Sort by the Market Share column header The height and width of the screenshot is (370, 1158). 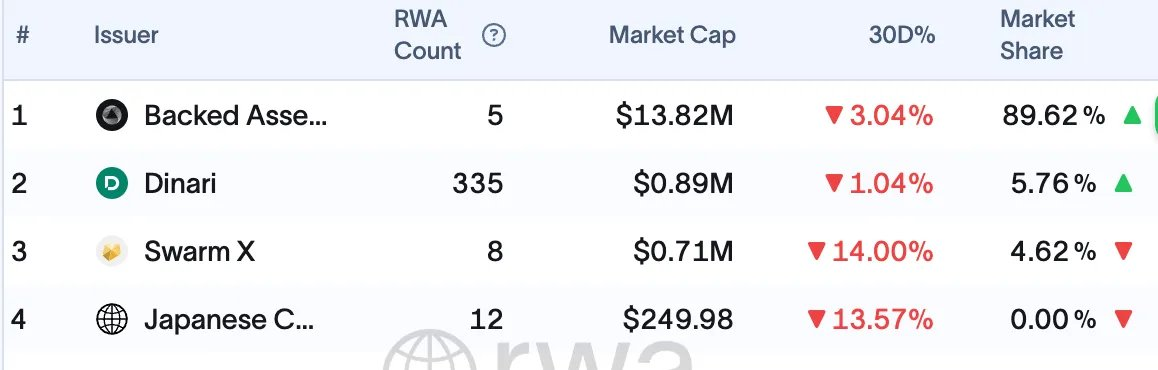click(x=1038, y=35)
